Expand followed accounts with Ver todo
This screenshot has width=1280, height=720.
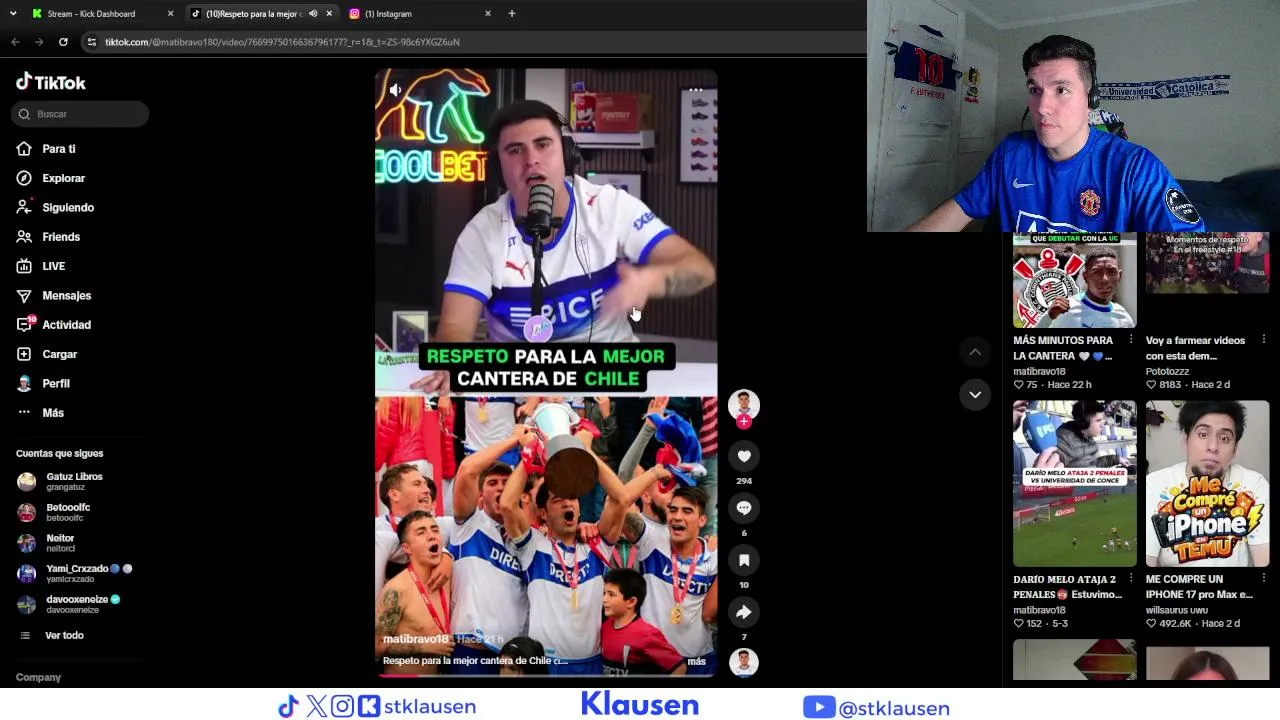point(64,636)
